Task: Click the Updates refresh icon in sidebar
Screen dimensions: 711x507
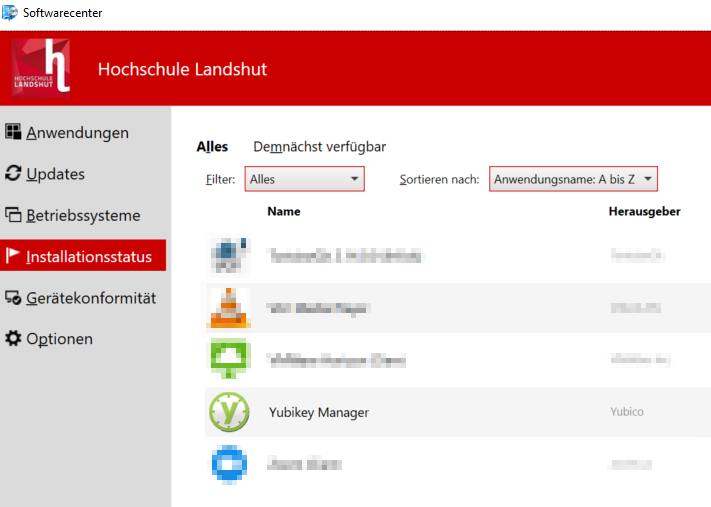Action: click(13, 174)
